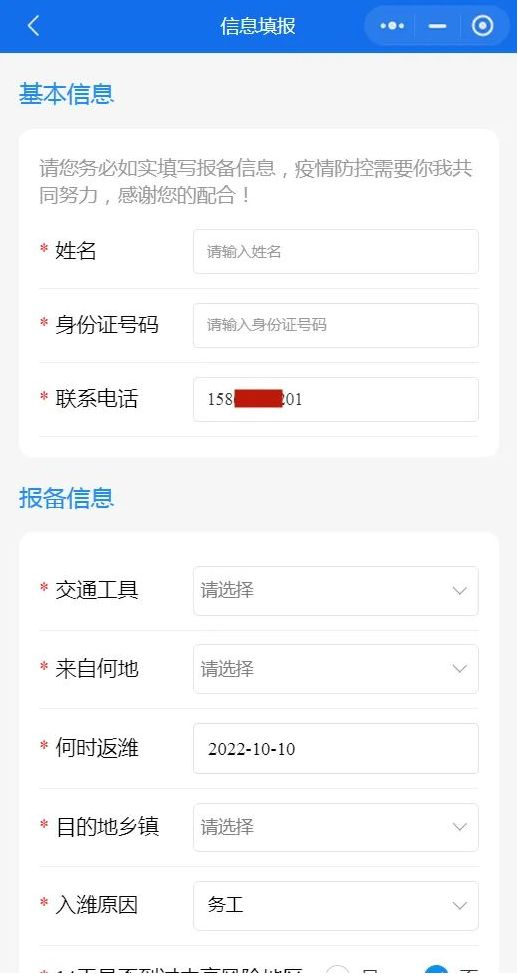The image size is (518, 976).
Task: Focus the 姓名 input field
Action: click(336, 251)
